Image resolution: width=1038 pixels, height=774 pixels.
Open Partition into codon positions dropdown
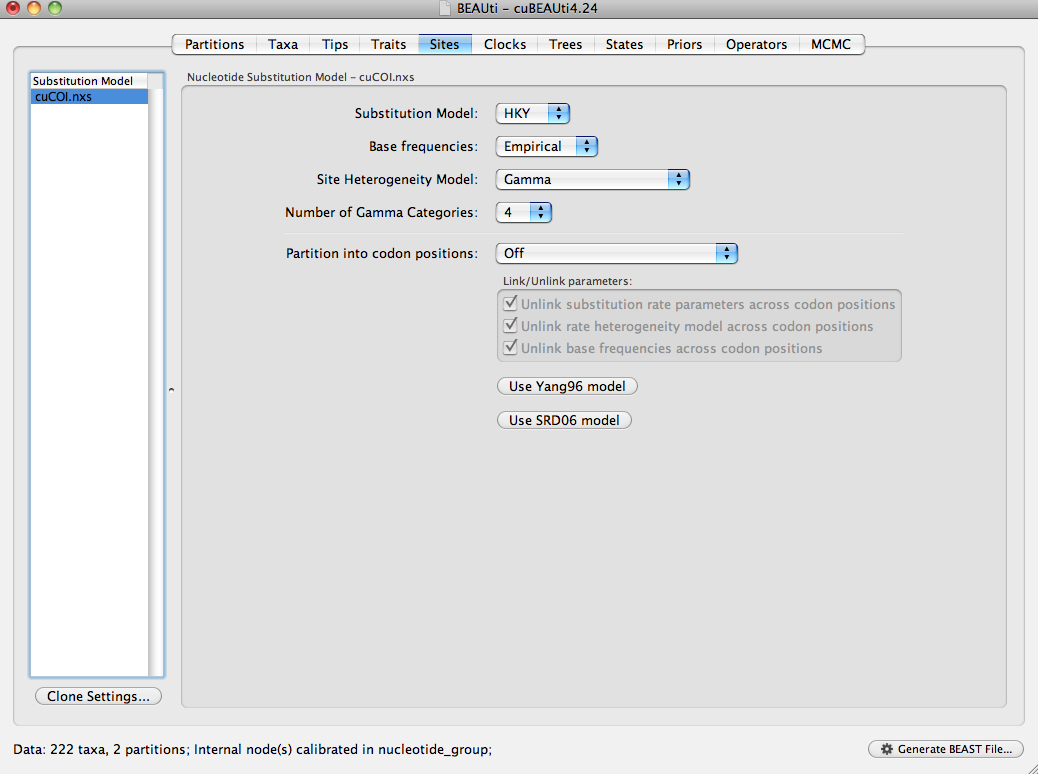point(616,254)
